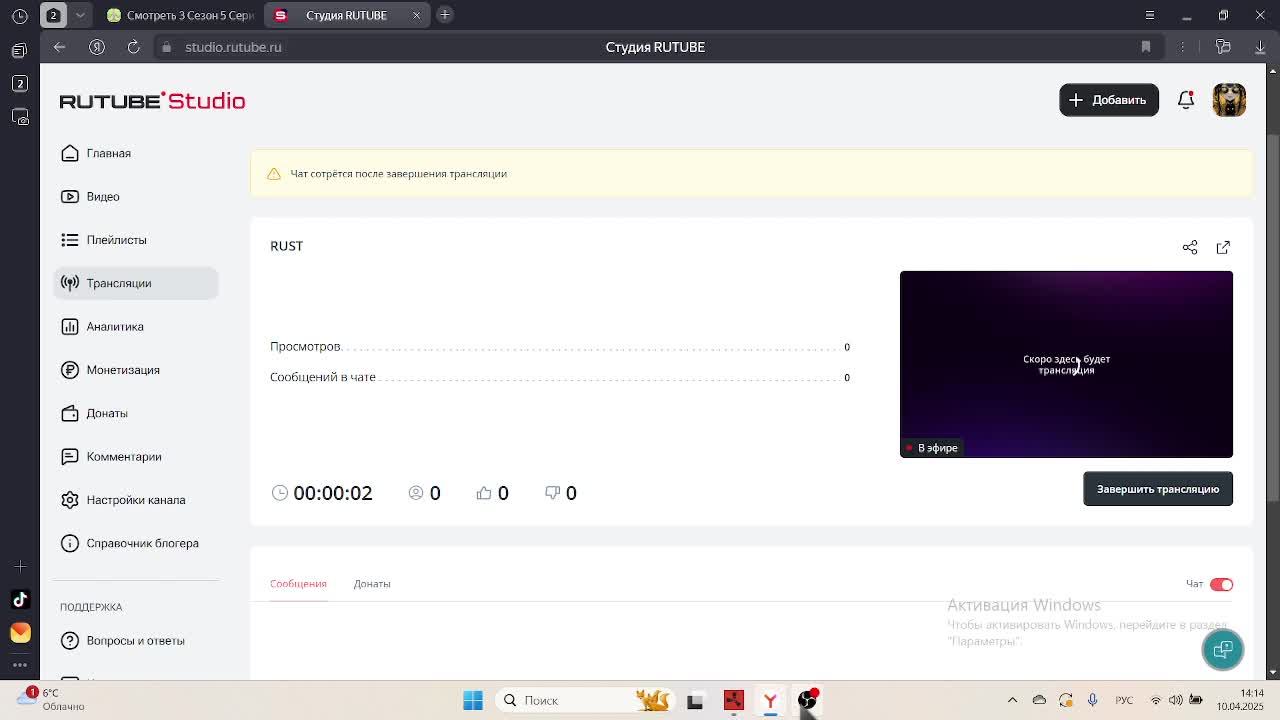The image size is (1280, 720).
Task: Switch to the Донаты chat tab
Action: 372,584
